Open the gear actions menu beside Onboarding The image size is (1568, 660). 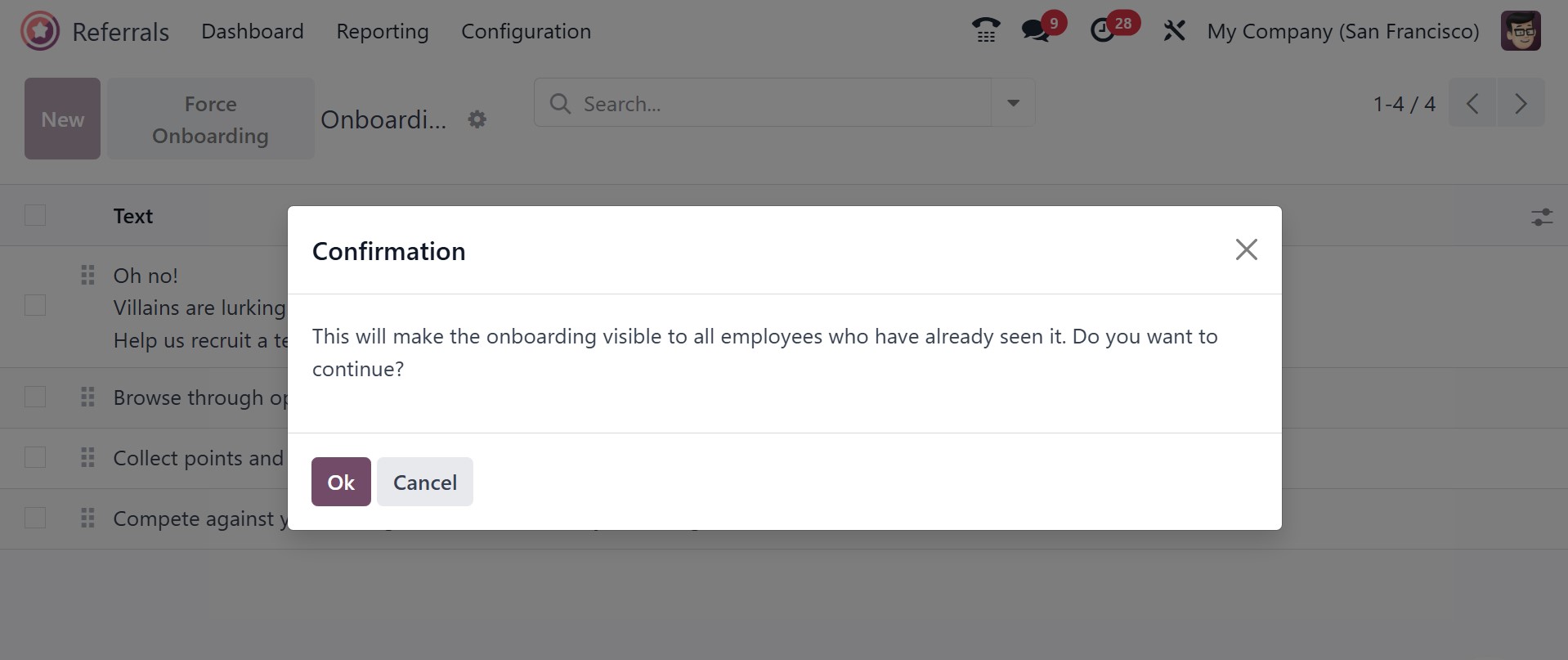(477, 119)
